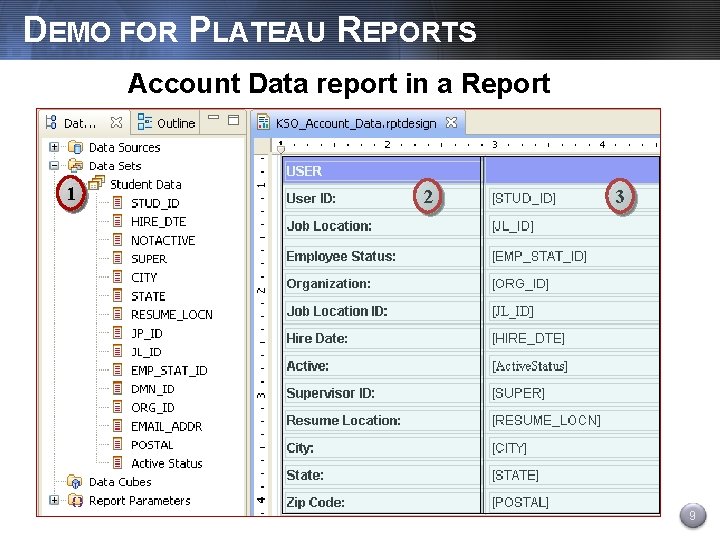
Task: Click the CITY column icon
Action: coord(118,277)
